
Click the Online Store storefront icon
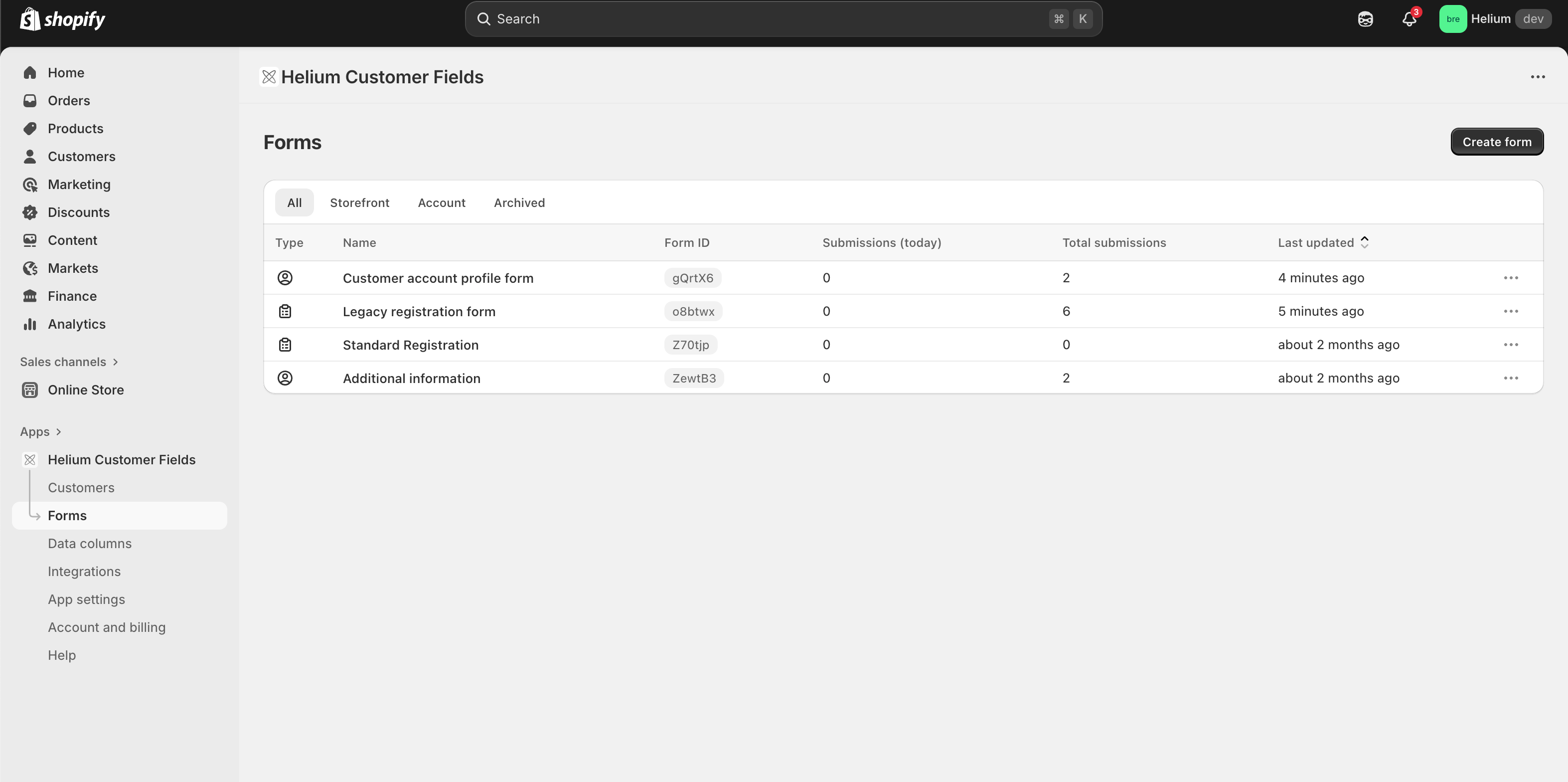[30, 390]
